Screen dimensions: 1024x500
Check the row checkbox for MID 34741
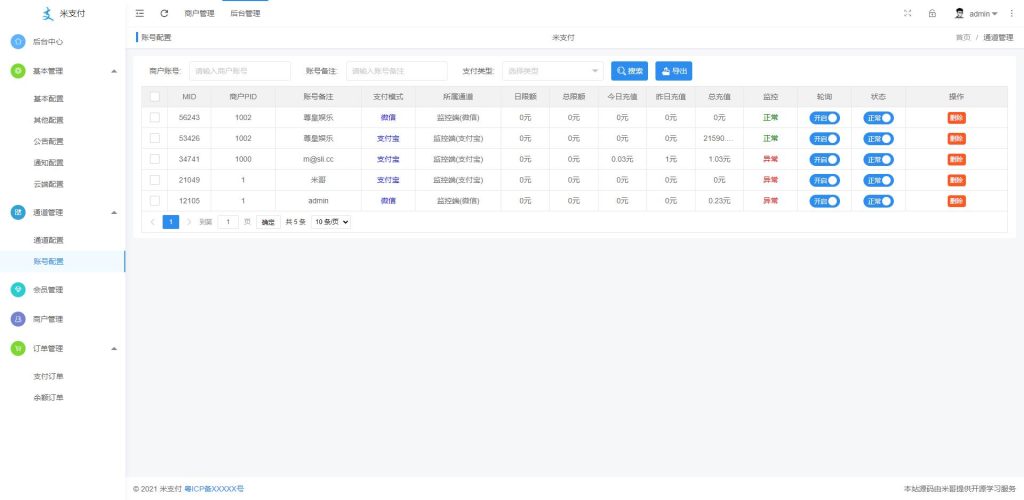pyautogui.click(x=154, y=159)
